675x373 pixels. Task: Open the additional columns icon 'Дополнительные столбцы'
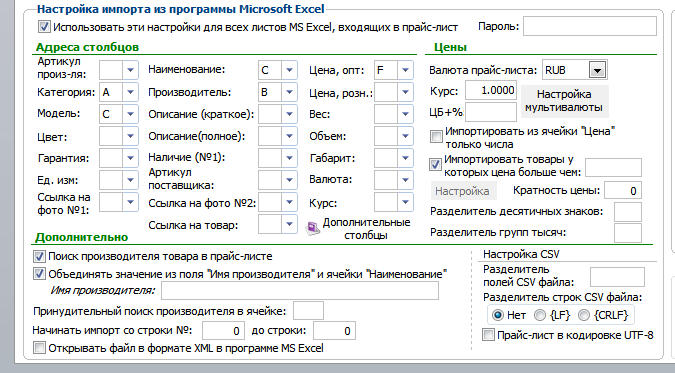(x=313, y=229)
